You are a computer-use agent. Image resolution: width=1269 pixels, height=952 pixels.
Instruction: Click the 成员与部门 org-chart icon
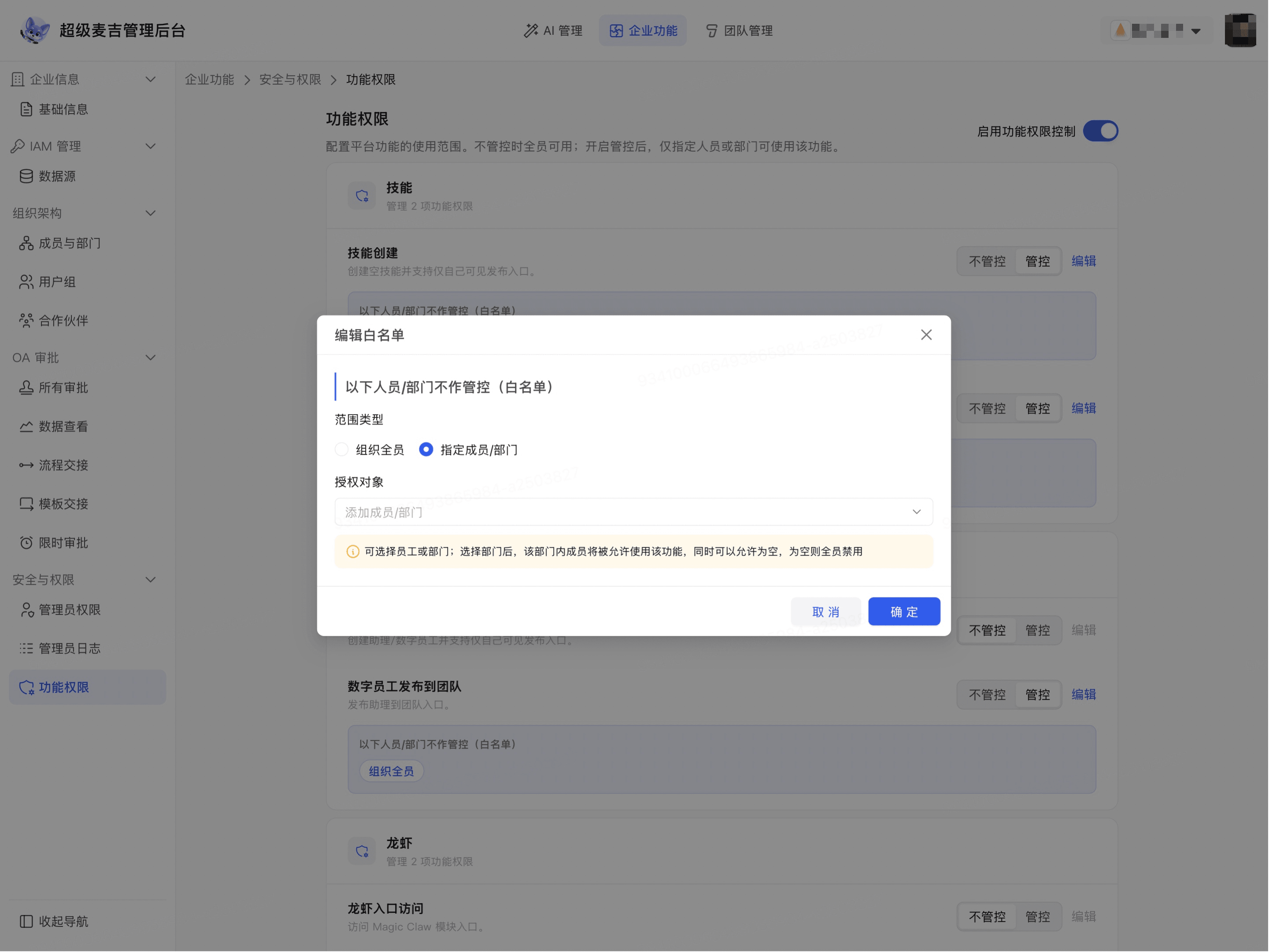[x=26, y=243]
